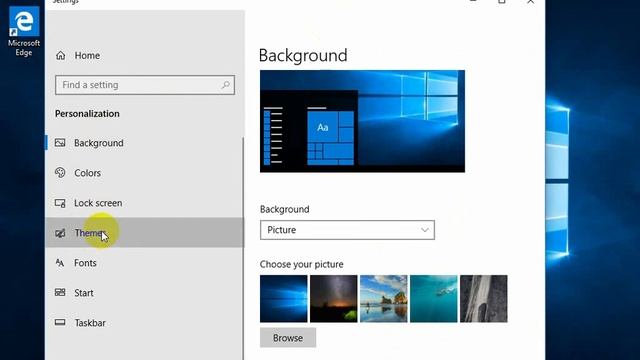This screenshot has height=360, width=640.
Task: Click the Start tiles icon
Action: click(60, 293)
